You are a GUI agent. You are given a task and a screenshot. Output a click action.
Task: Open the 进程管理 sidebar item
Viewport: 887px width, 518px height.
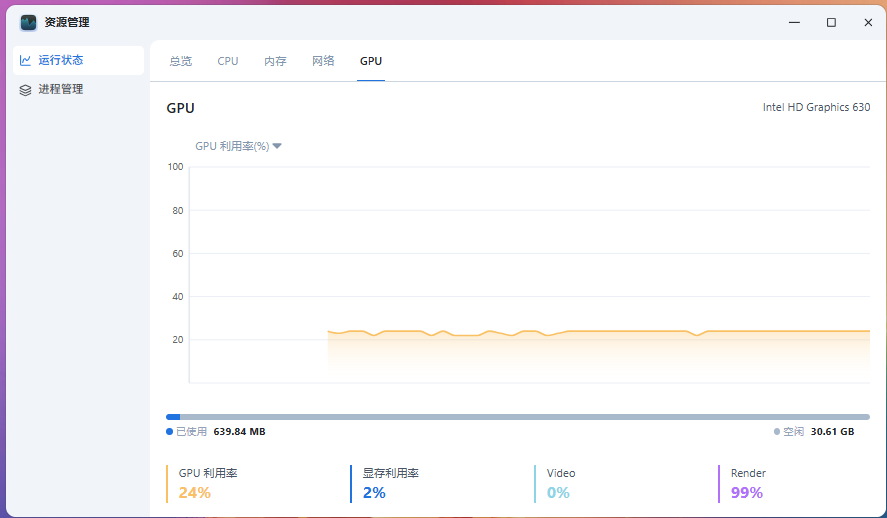[79, 89]
